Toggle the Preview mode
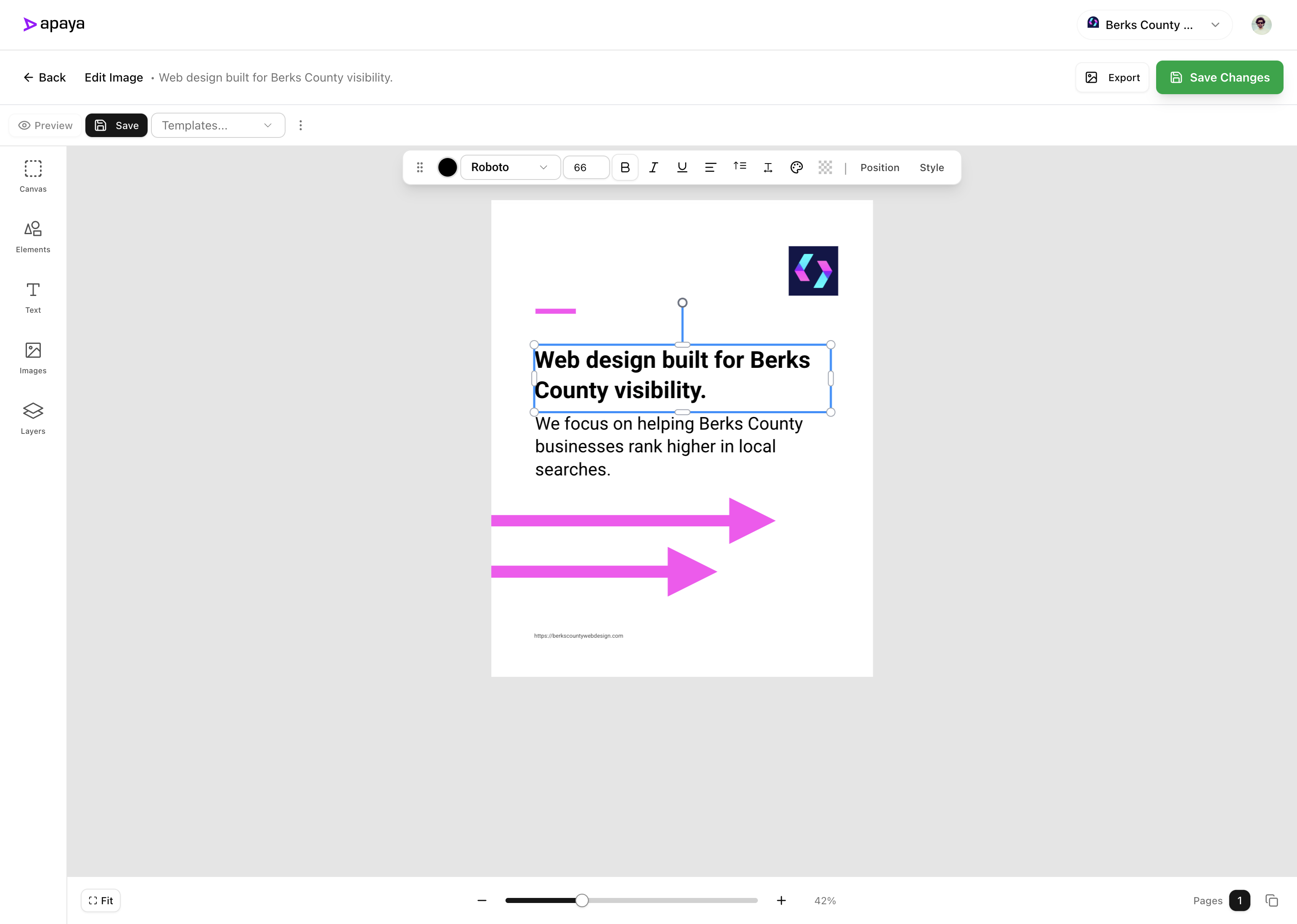This screenshot has width=1297, height=924. click(45, 125)
